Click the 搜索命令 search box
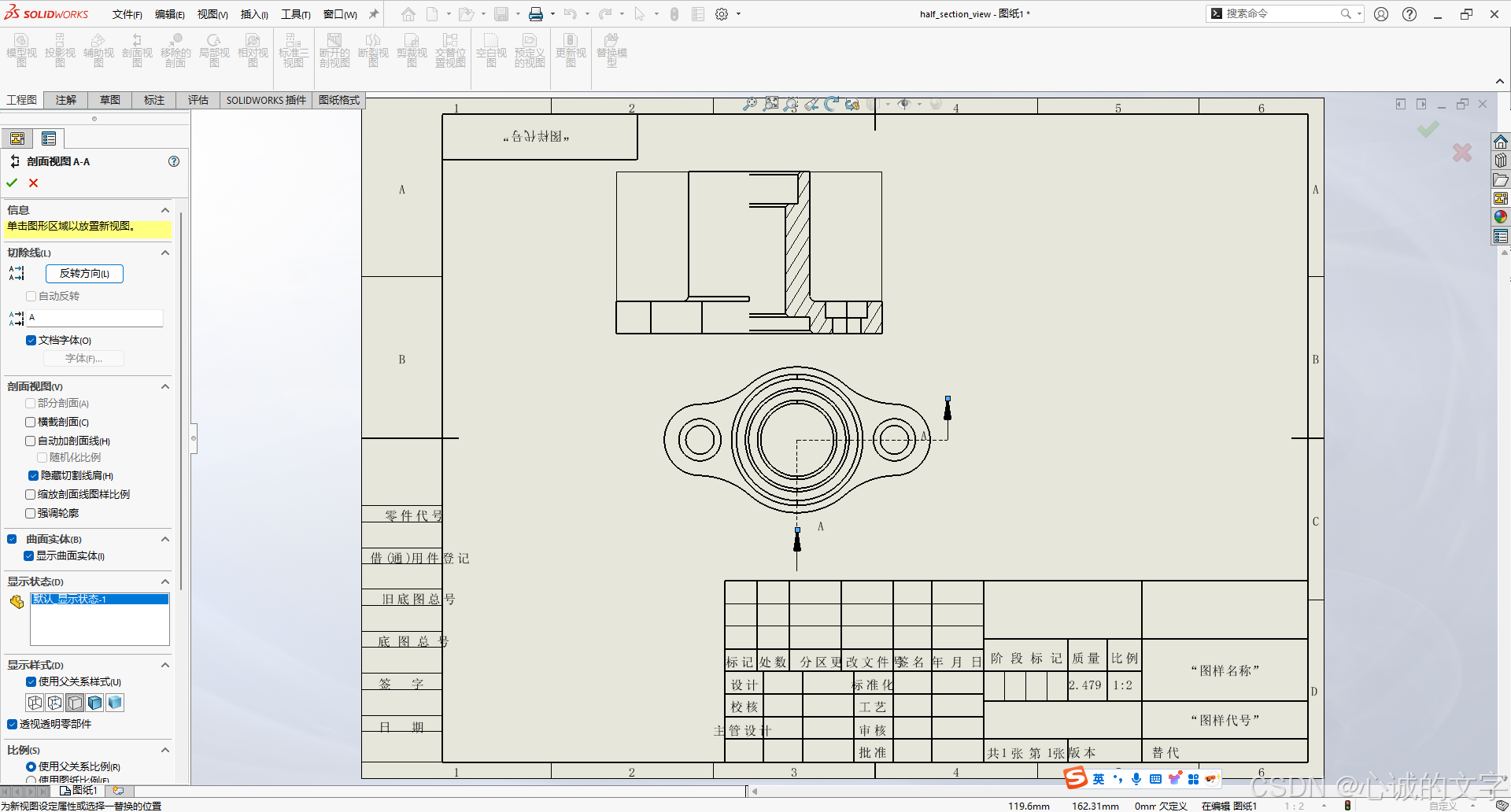 pyautogui.click(x=1283, y=13)
